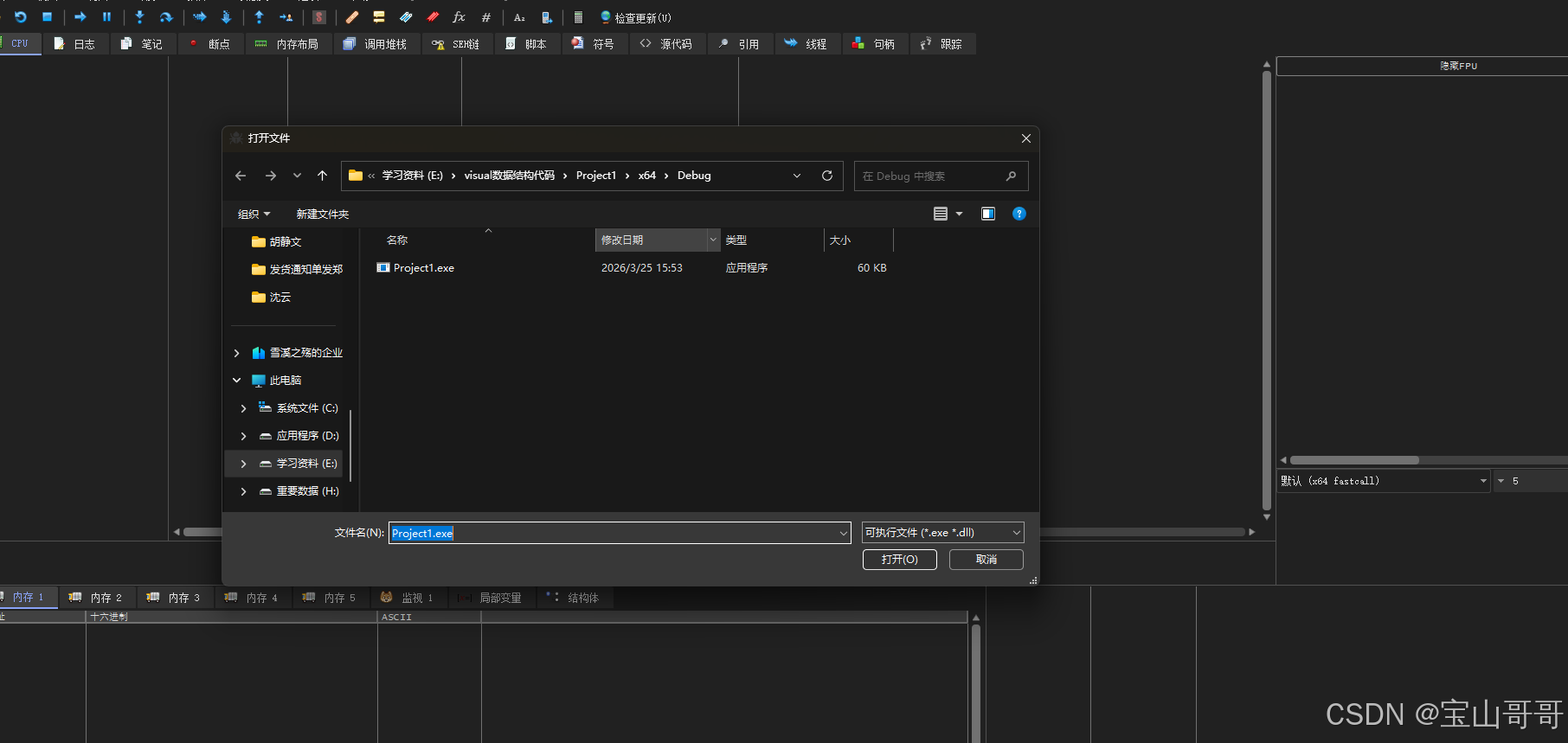Refresh the Debug folder listing
Image resolution: width=1568 pixels, height=743 pixels.
pyautogui.click(x=827, y=176)
